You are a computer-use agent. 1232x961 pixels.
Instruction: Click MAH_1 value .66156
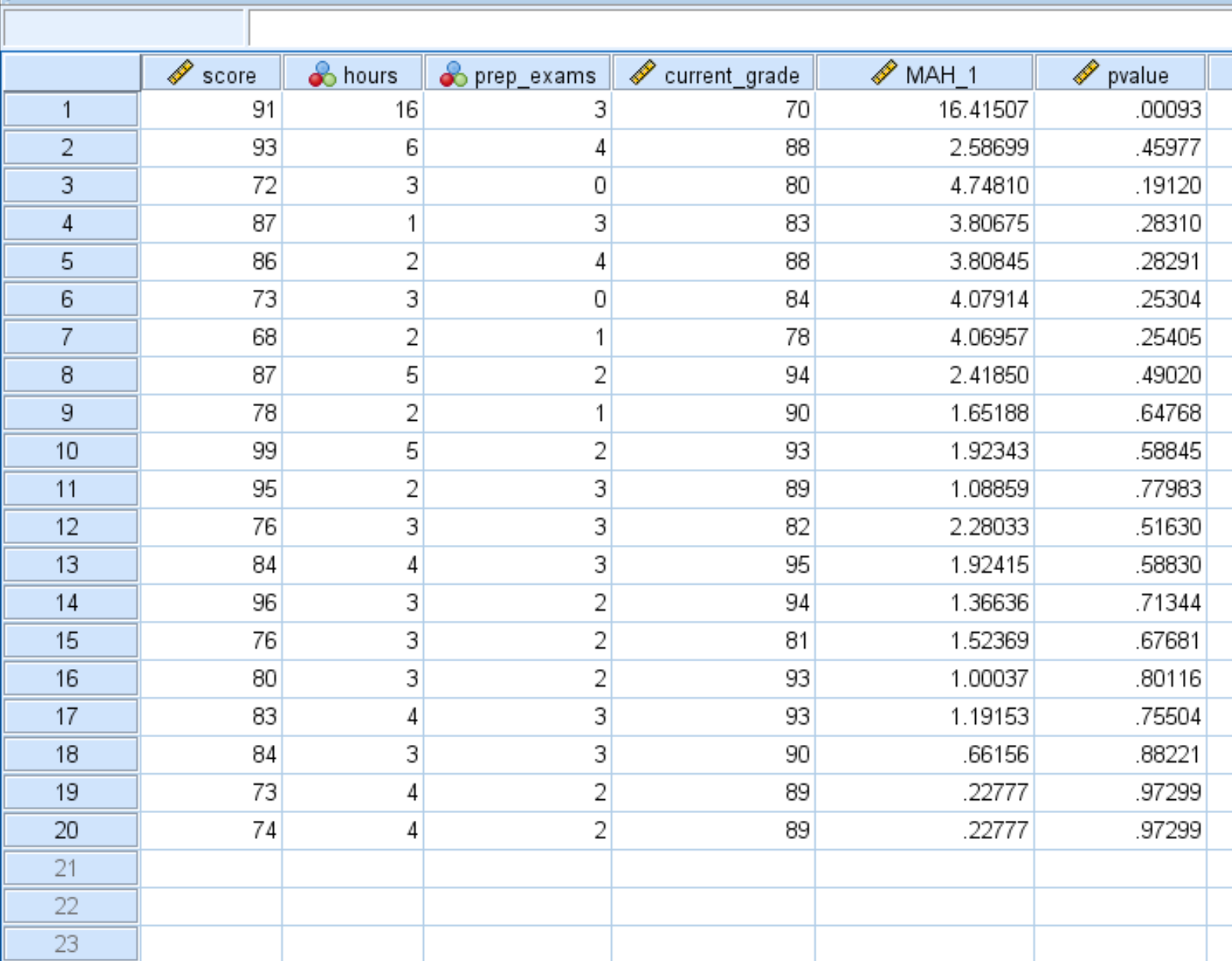(925, 754)
